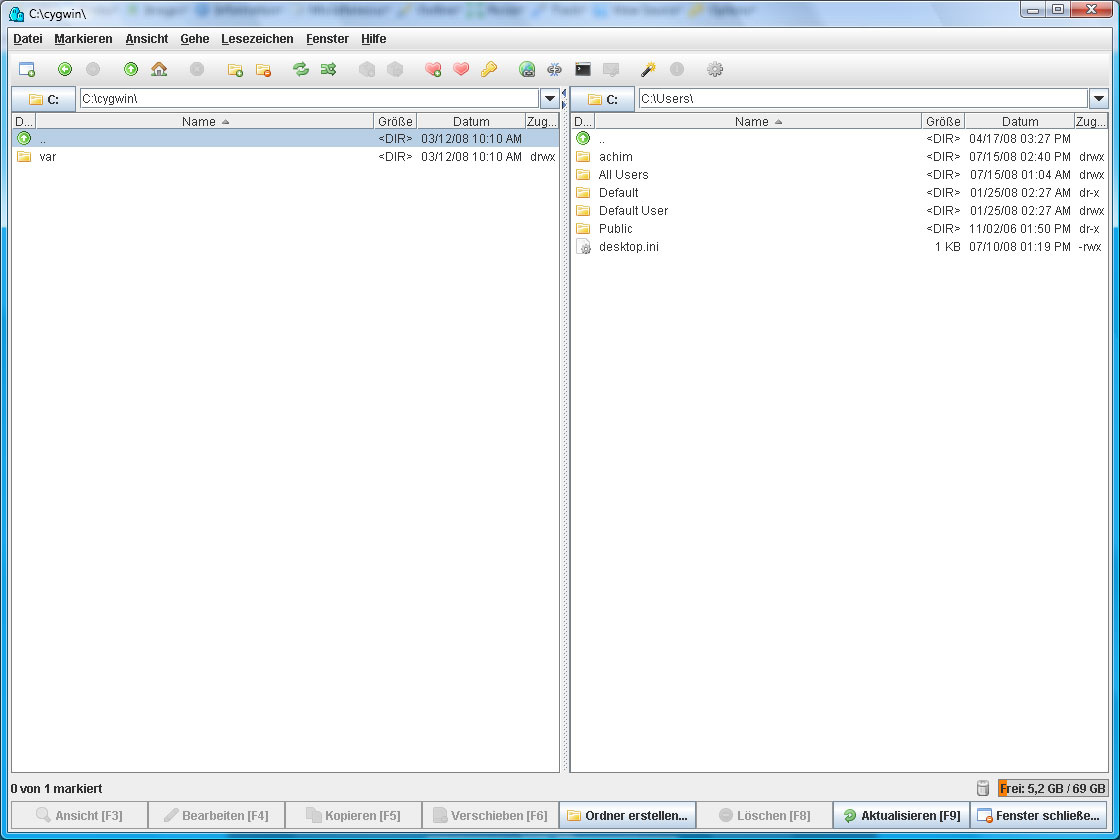The image size is (1120, 840).
Task: Select the Default folder row
Action: tap(839, 193)
